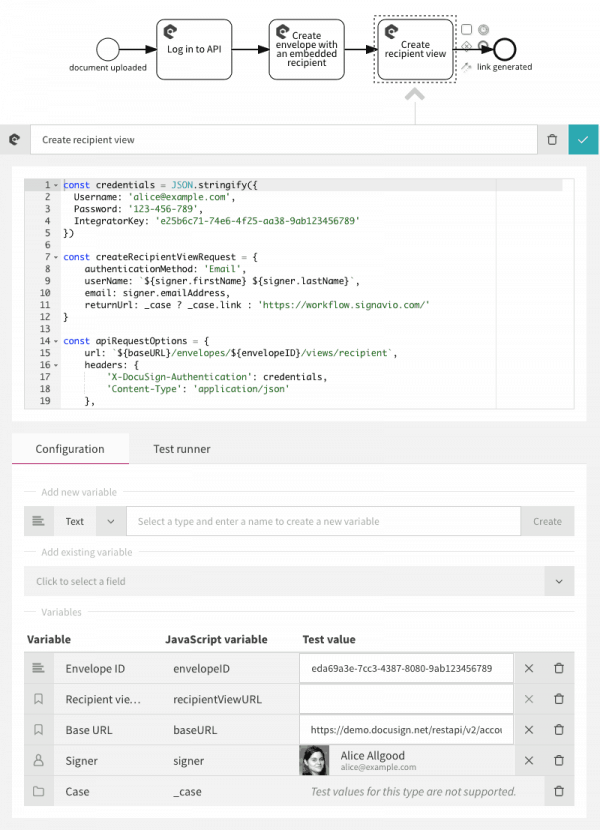Clear the Signer test value with the X

pyautogui.click(x=528, y=761)
